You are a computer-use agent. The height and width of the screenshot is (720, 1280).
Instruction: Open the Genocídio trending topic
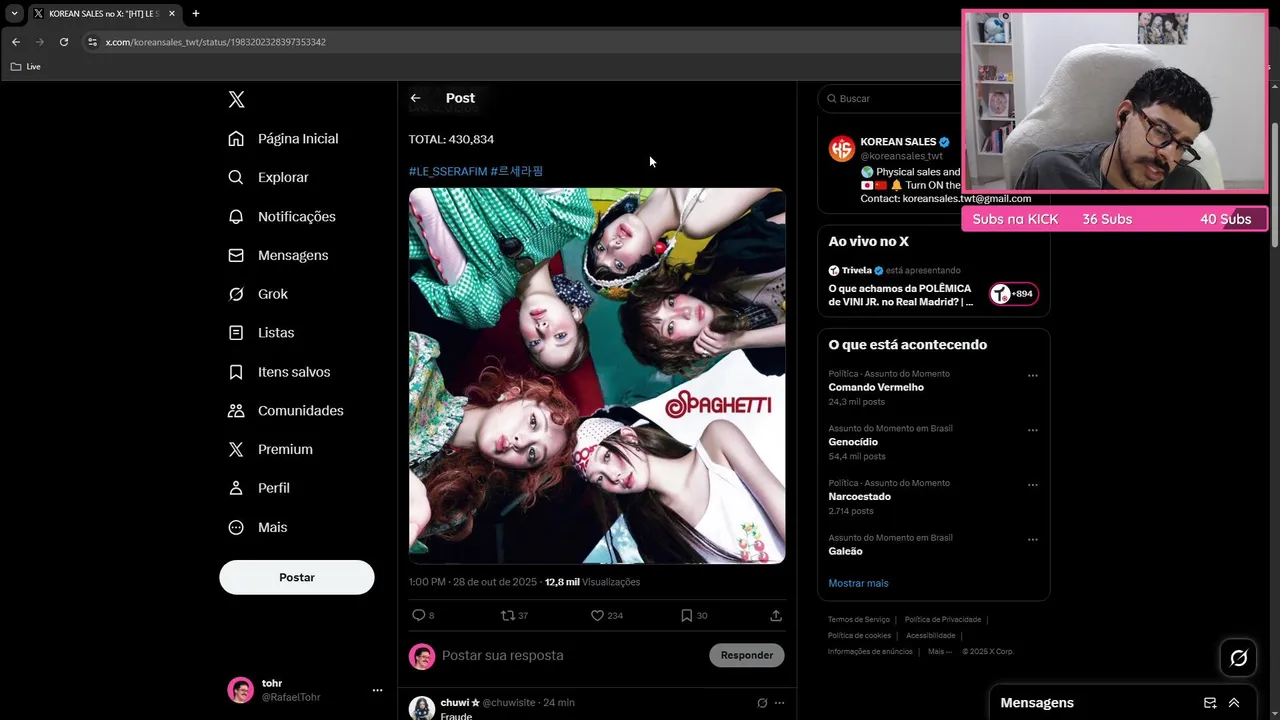point(853,442)
